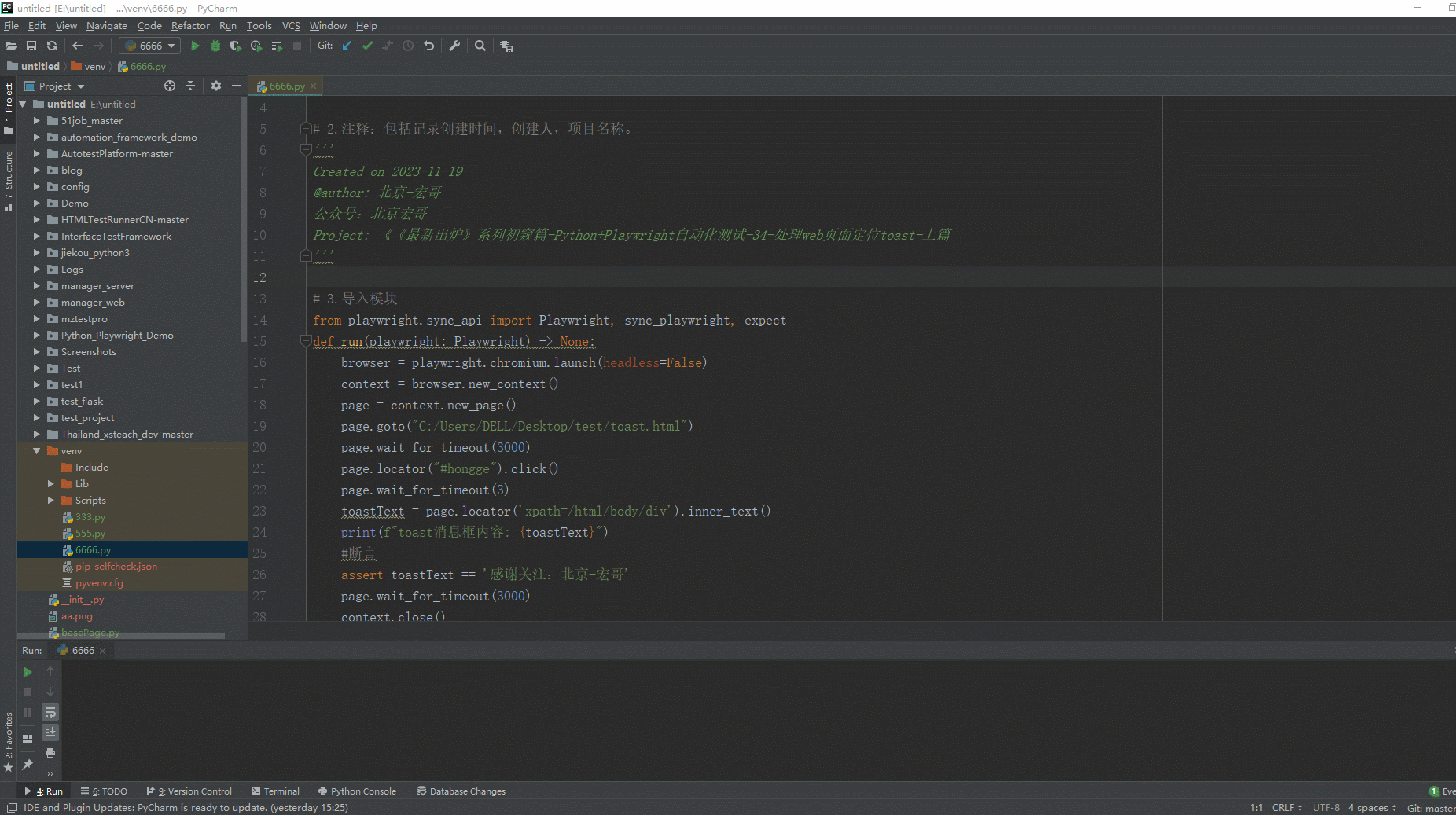The width and height of the screenshot is (1456, 815).
Task: Click the Project tree horizontal scrollbar
Action: [120, 636]
